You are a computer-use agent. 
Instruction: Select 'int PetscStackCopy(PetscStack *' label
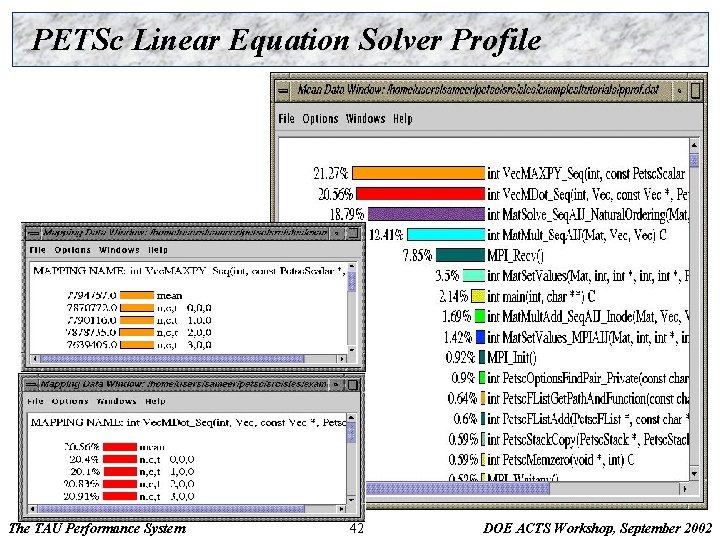(x=563, y=439)
